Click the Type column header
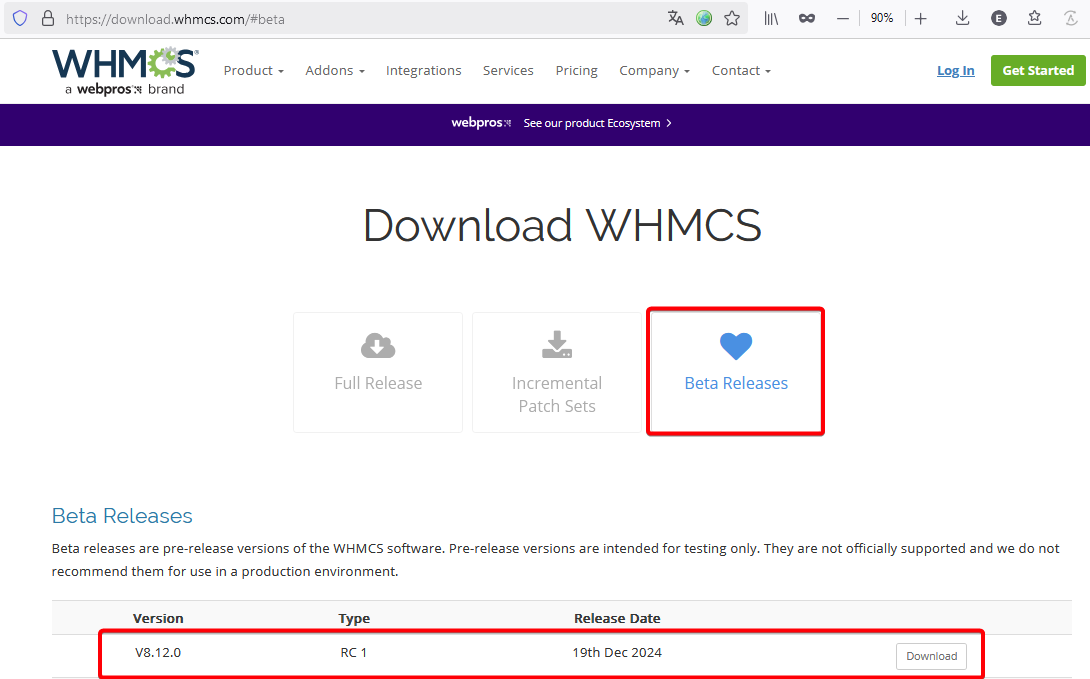The width and height of the screenshot is (1090, 679). click(x=354, y=619)
